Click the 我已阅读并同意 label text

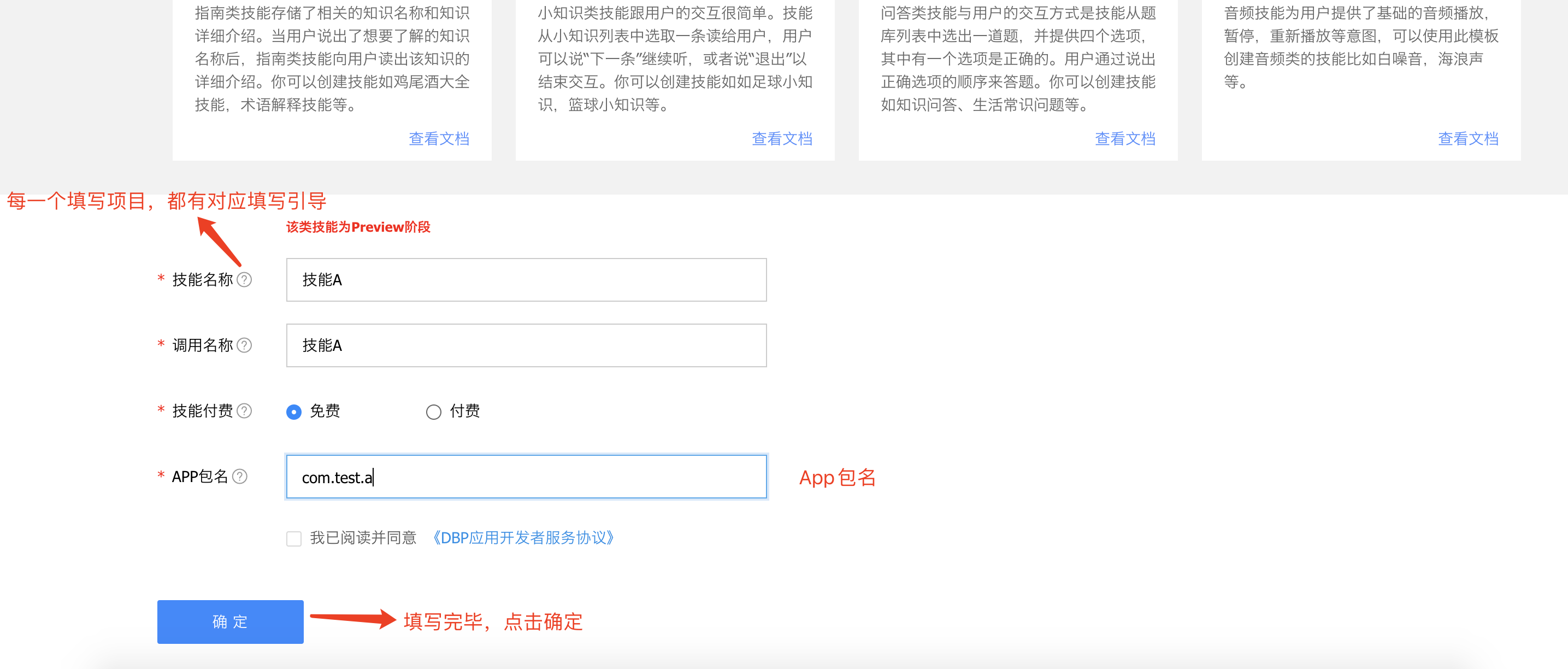click(363, 538)
